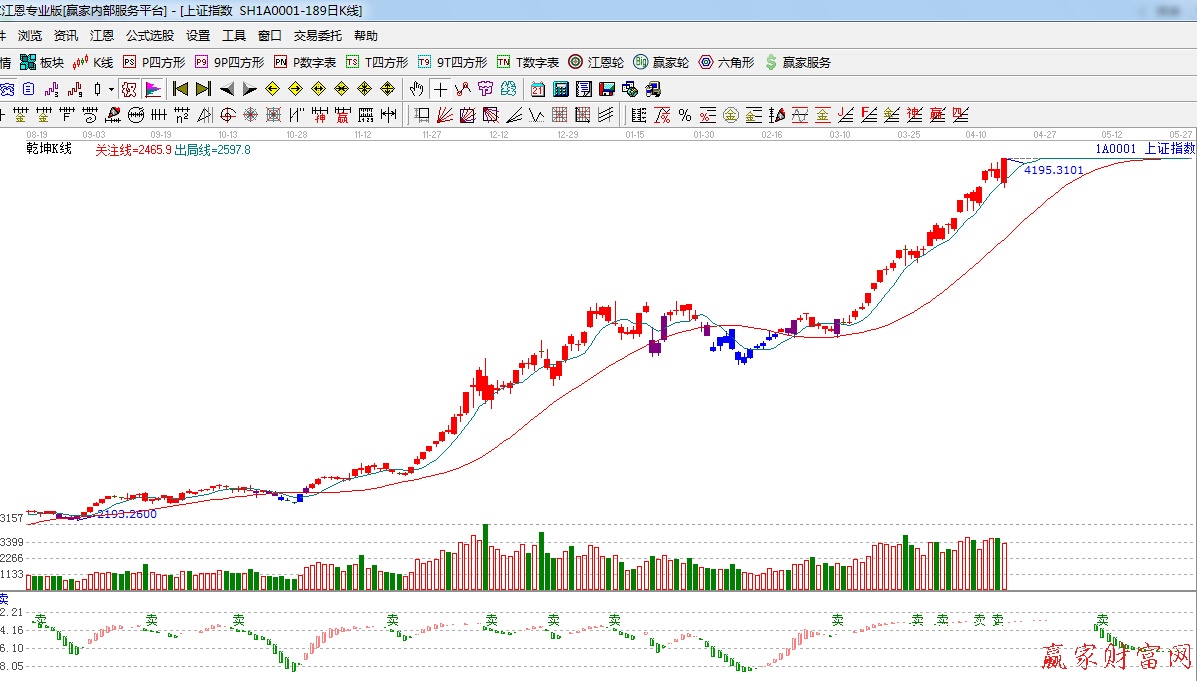
Task: Open the P四方形 square tool
Action: (x=154, y=62)
